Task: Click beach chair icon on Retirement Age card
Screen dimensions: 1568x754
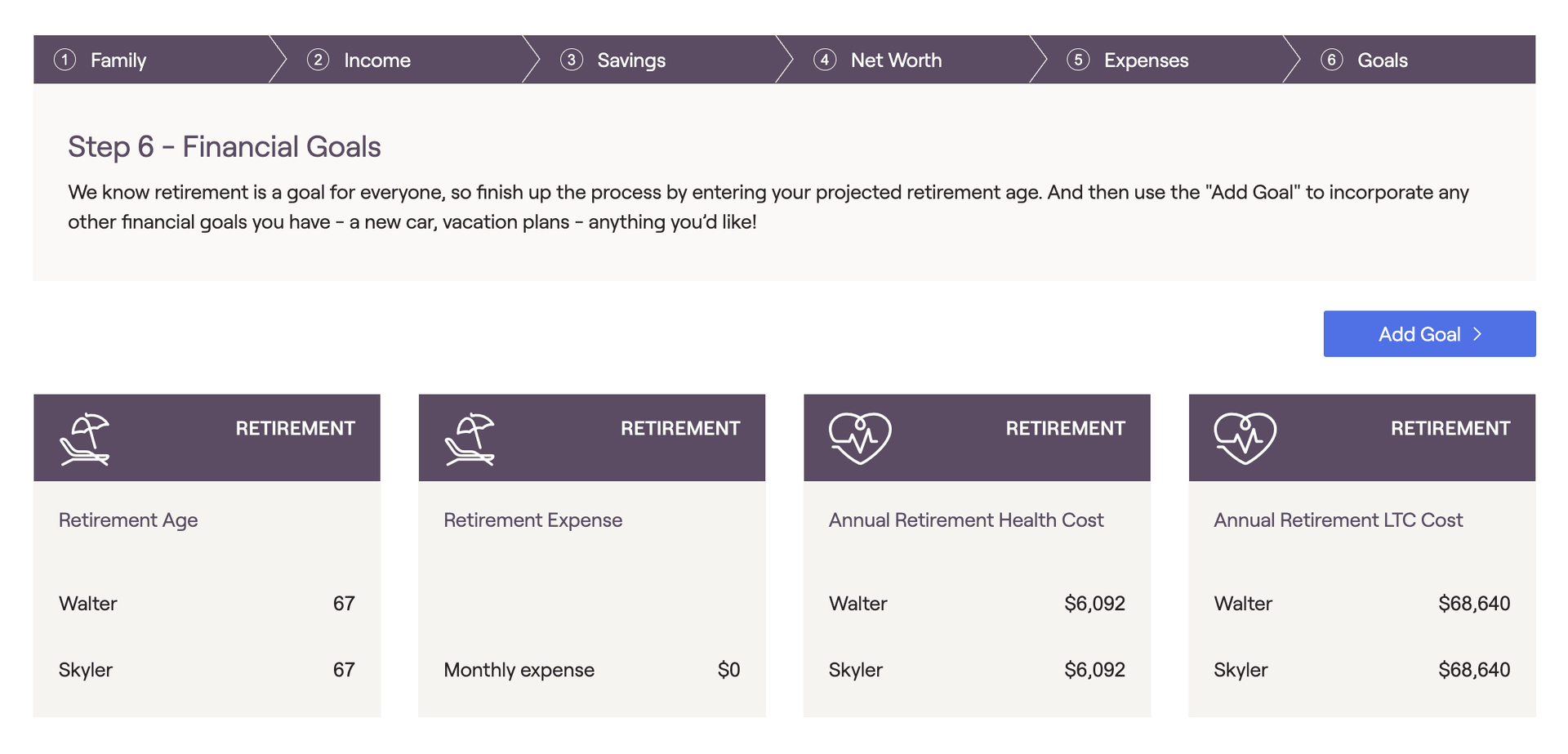Action: 84,439
